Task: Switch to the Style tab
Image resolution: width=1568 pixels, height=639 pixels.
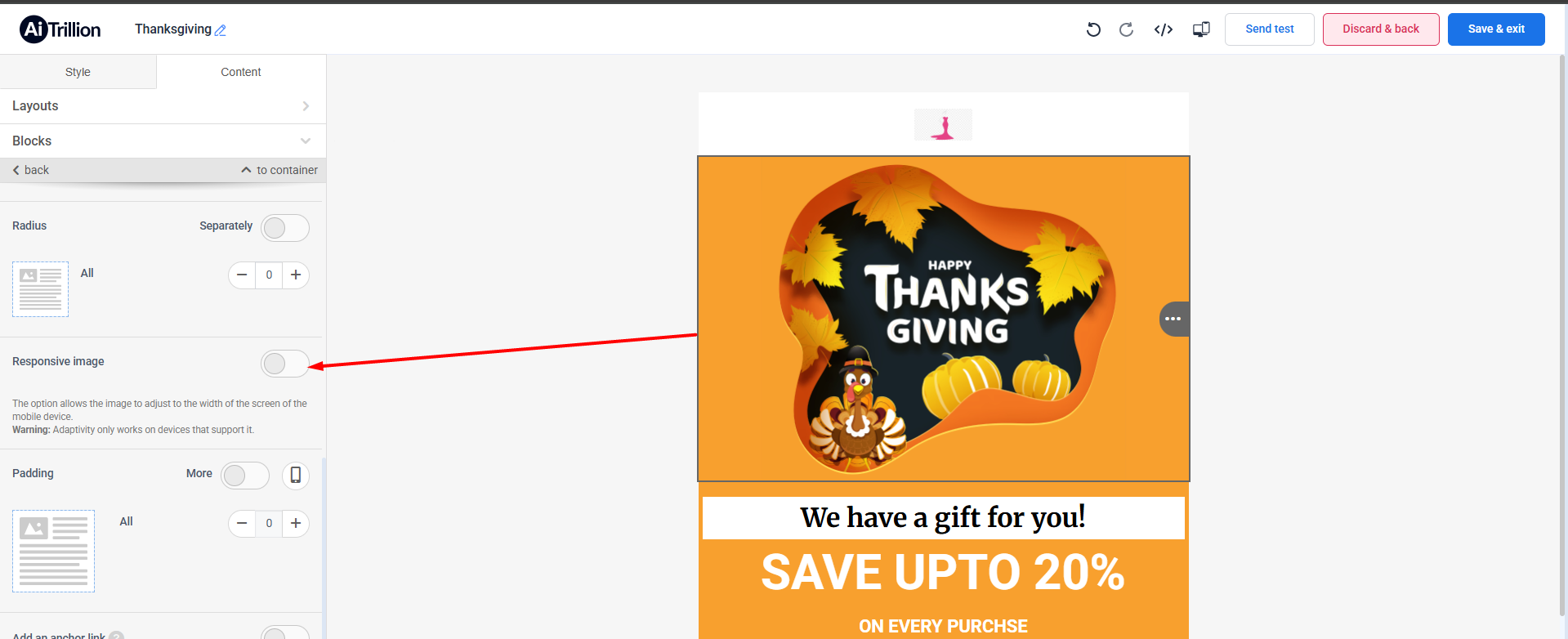Action: point(78,72)
